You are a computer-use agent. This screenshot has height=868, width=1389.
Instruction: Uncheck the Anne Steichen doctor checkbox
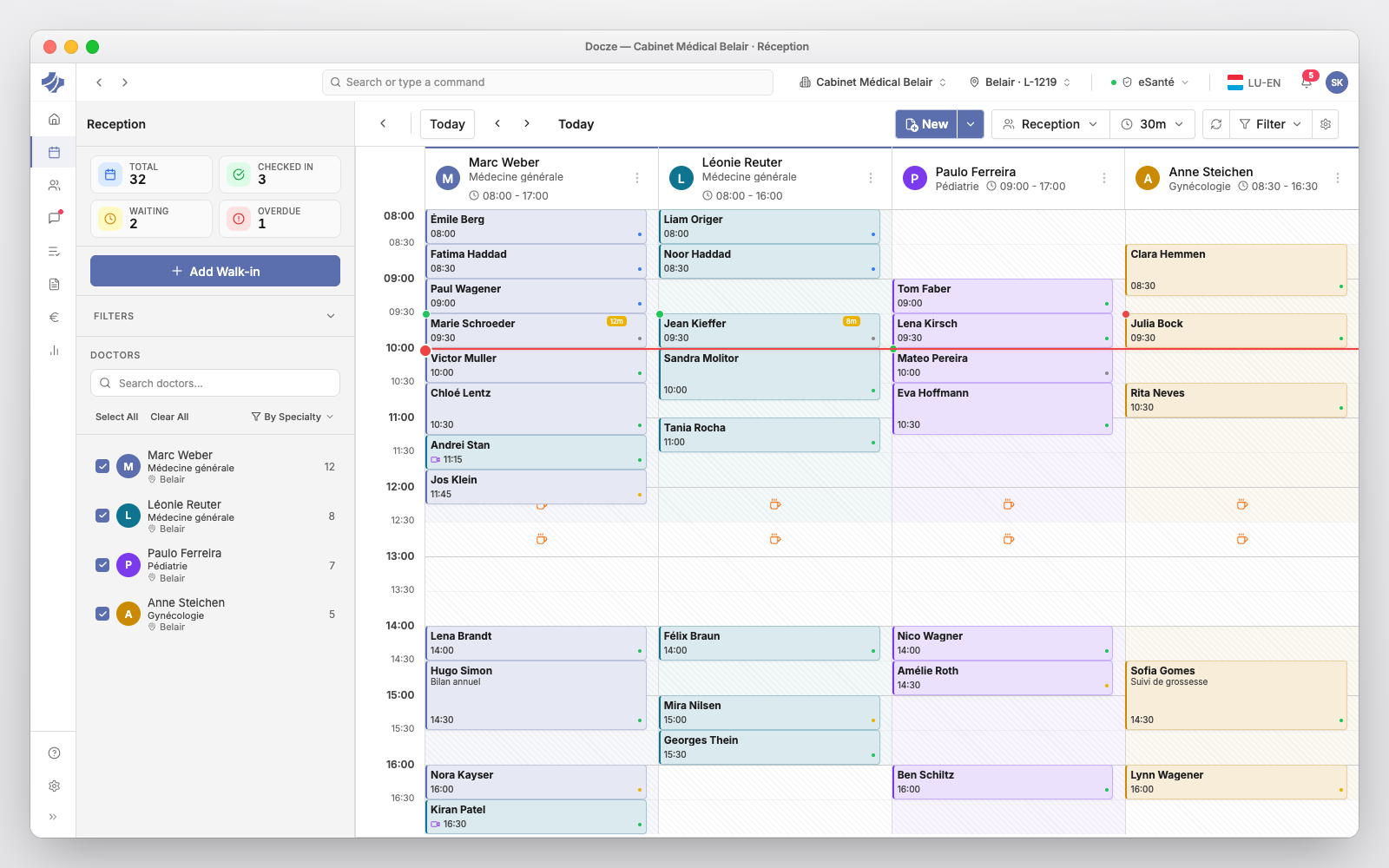pos(102,614)
